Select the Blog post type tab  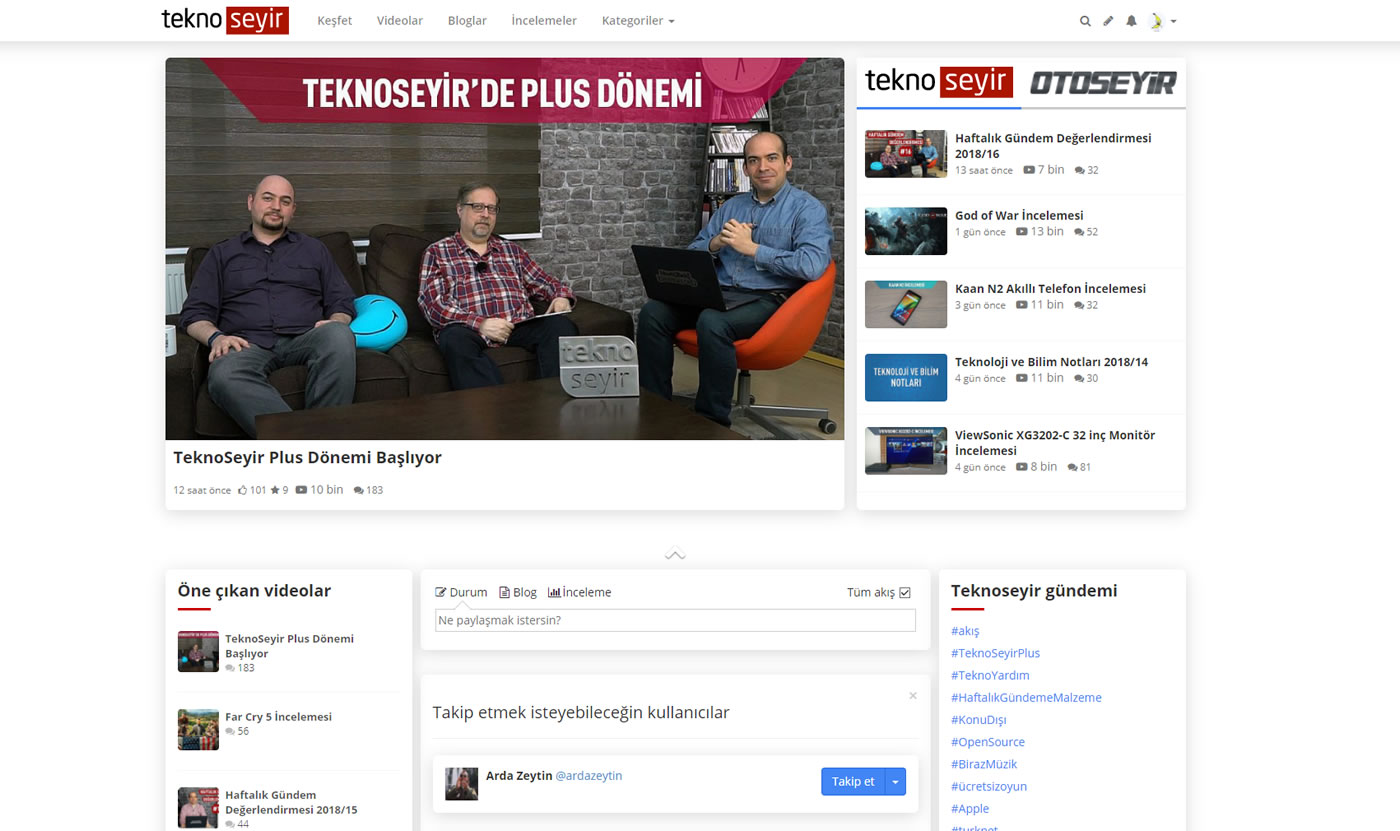518,592
